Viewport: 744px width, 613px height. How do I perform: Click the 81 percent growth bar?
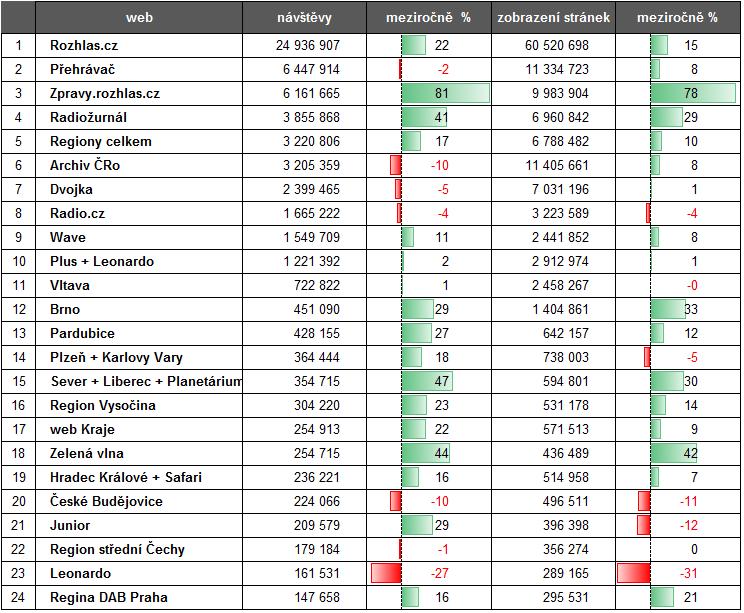pyautogui.click(x=446, y=93)
